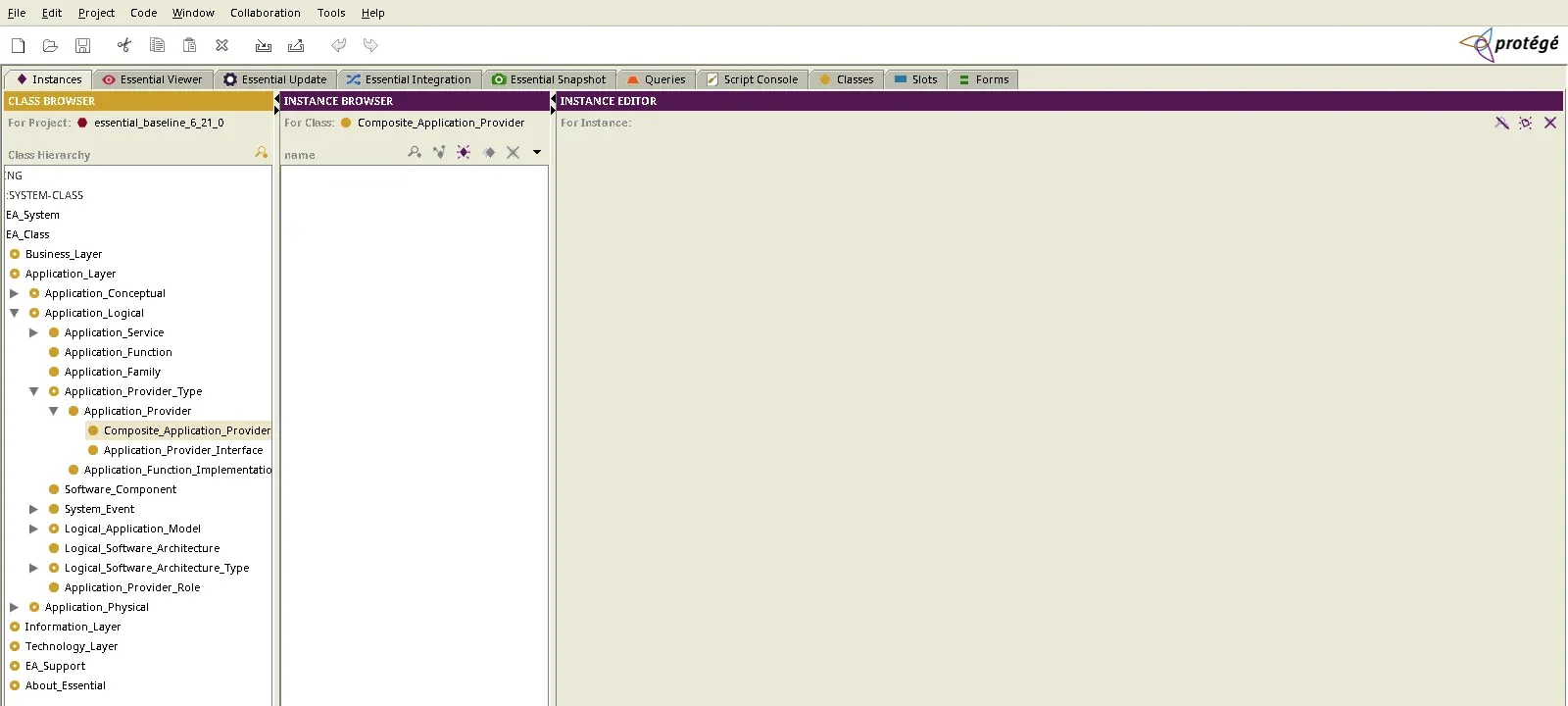Paste with the clipboard icon
The width and height of the screenshot is (1568, 706).
click(190, 45)
